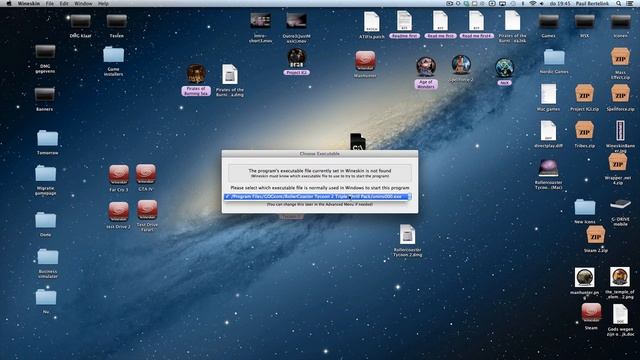Click the Wi-Fi status icon
The height and width of the screenshot is (360, 640).
[533, 3]
